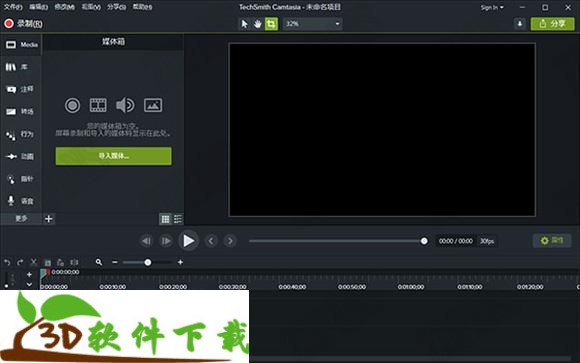This screenshot has width=580, height=363.
Task: Open the 编辑 (Edit) menu
Action: coord(38,7)
